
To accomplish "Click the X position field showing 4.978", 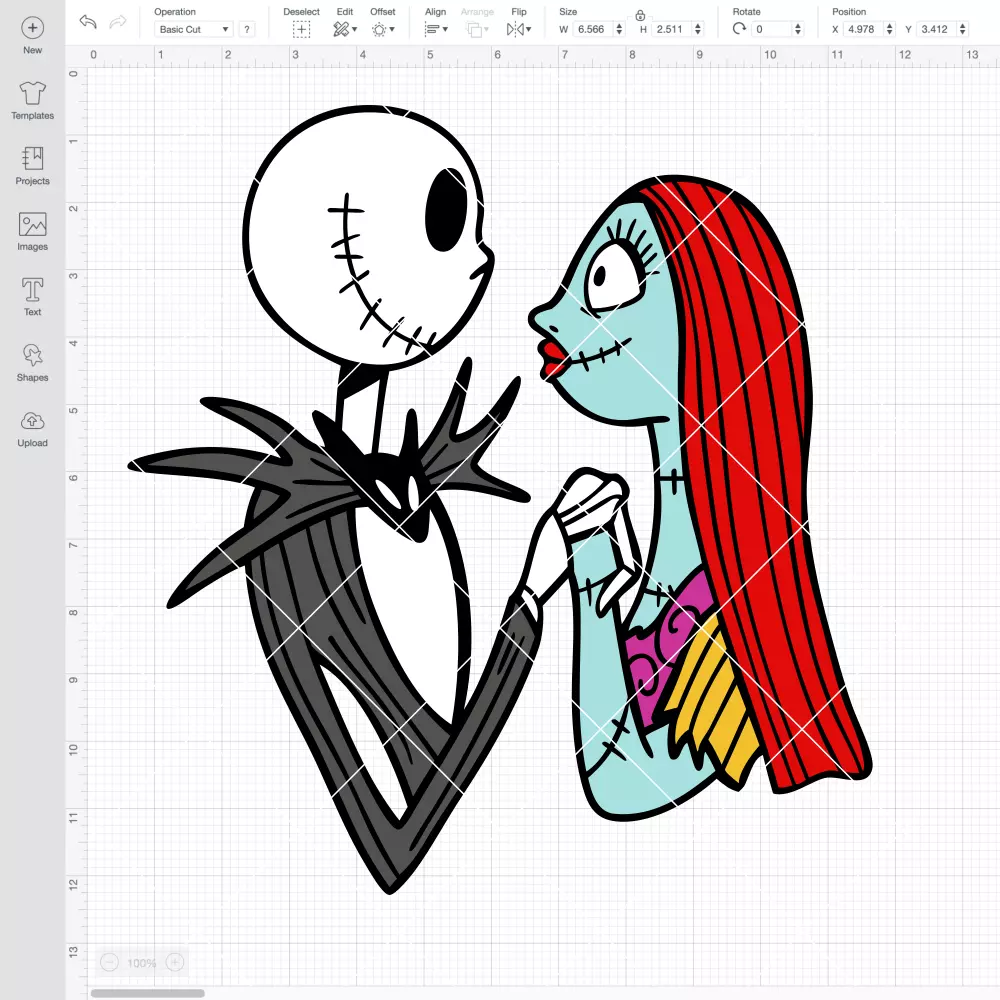I will point(863,29).
